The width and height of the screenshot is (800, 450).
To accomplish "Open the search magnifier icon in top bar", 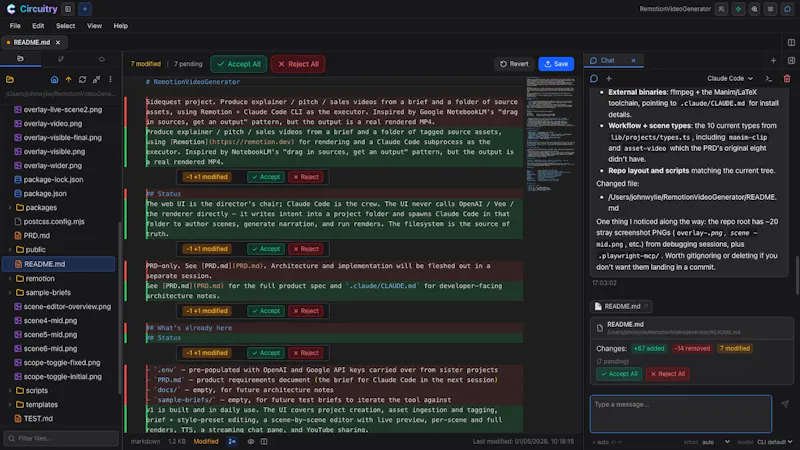I will click(755, 9).
